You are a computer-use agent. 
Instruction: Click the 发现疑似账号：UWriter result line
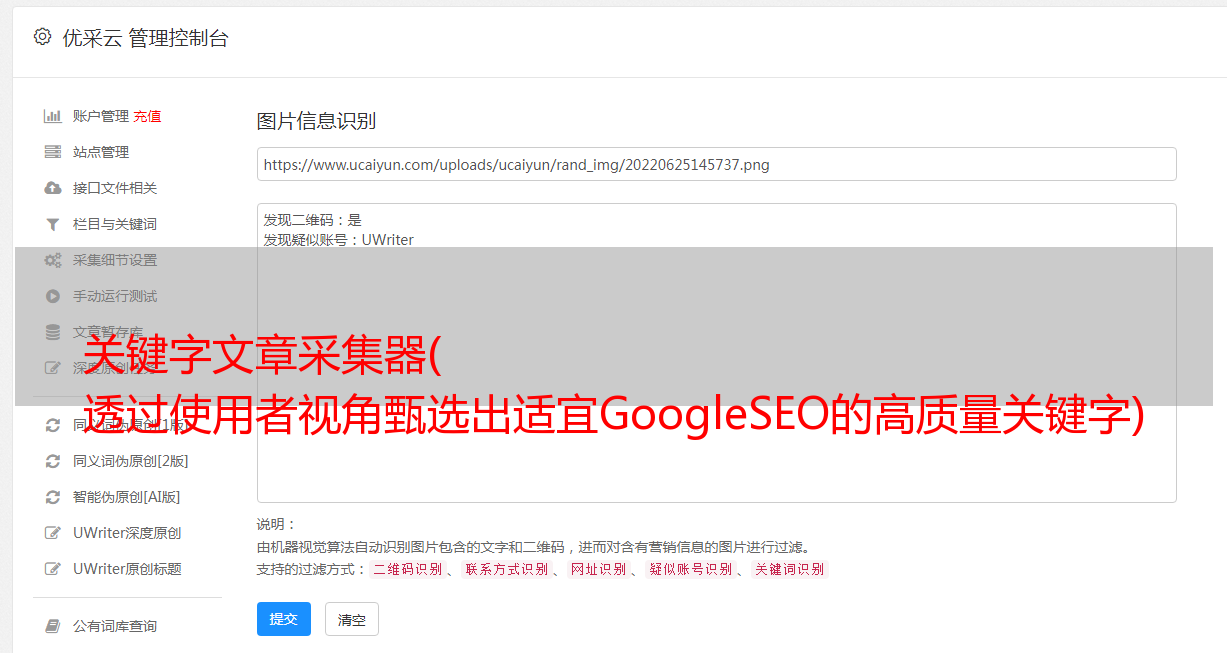(339, 240)
